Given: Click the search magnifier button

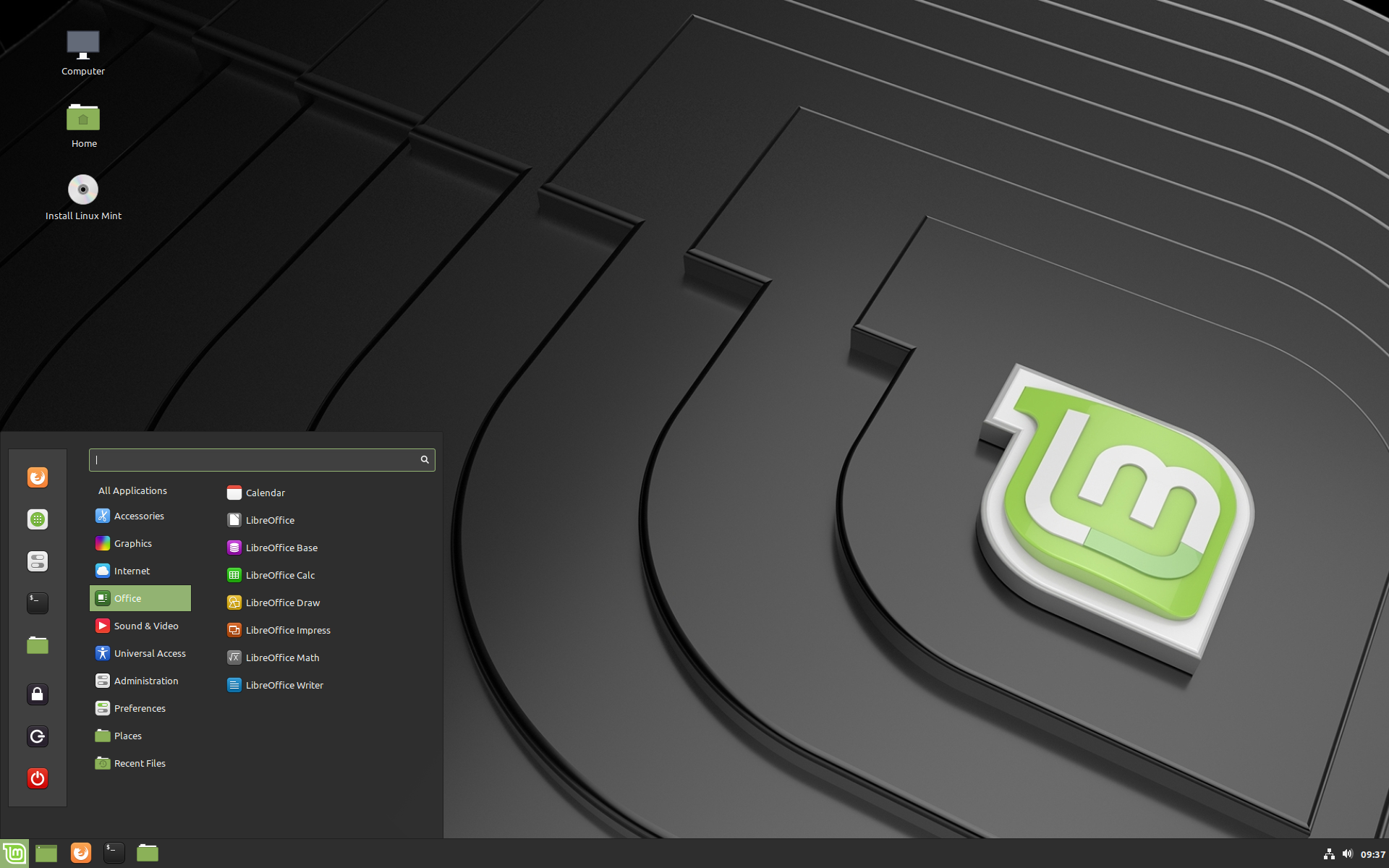Looking at the screenshot, I should click(425, 459).
